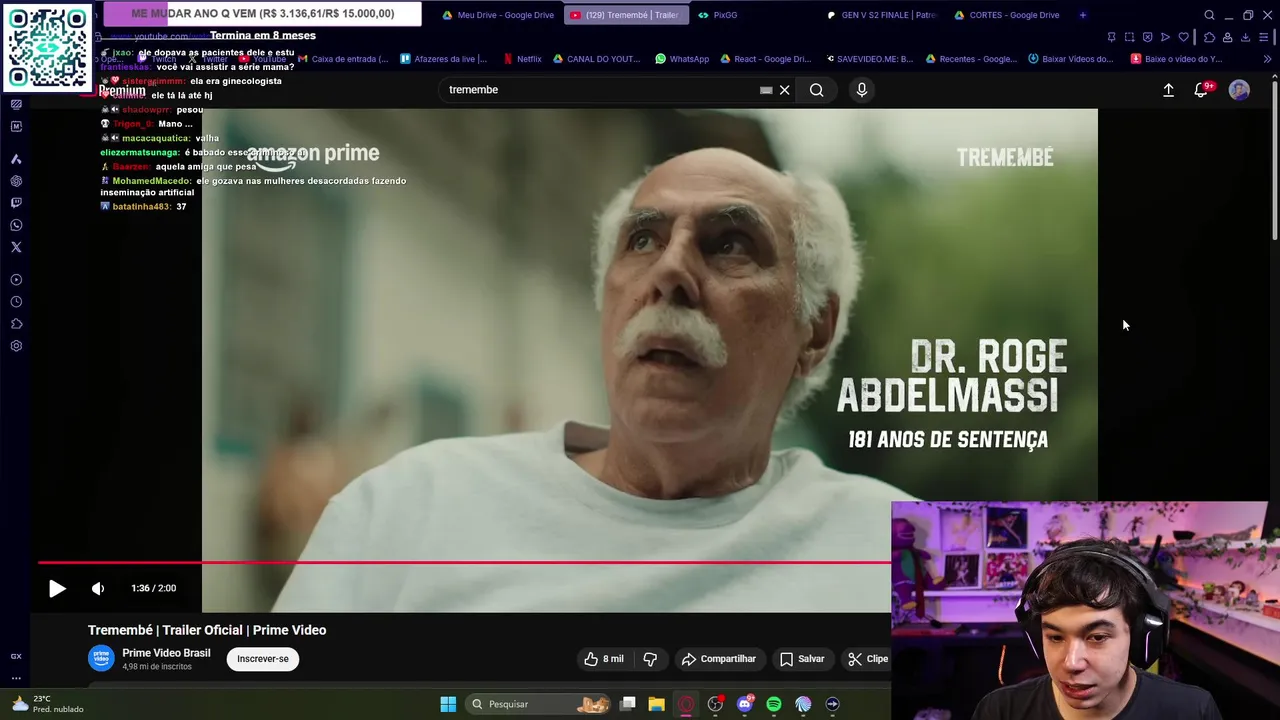1280x720 pixels.
Task: Open X (Twitter) in the browser sidebar
Action: (16, 247)
